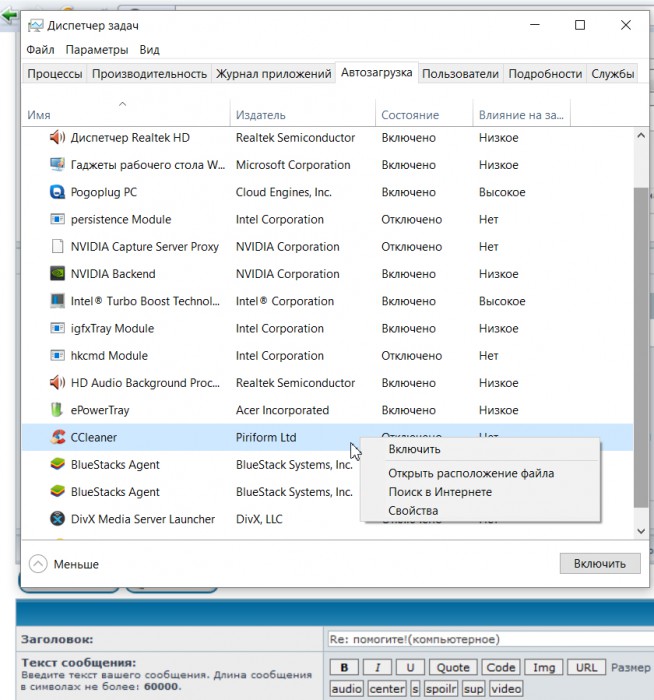Click the Img button in the forum editor
This screenshot has width=654, height=700.
[x=543, y=667]
